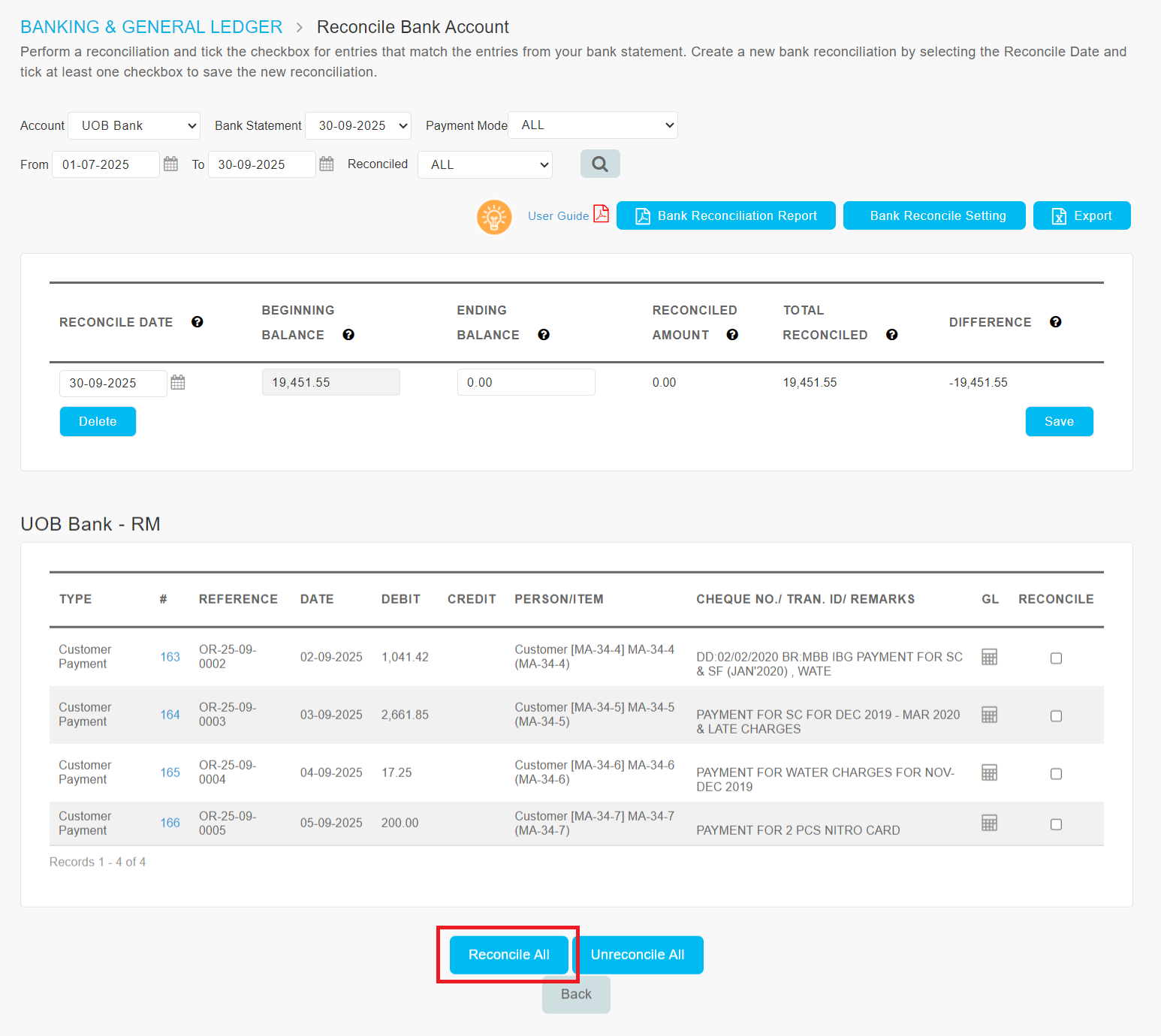
Task: Tick reconcile checkbox for OR-25-09-0003
Action: (x=1056, y=716)
